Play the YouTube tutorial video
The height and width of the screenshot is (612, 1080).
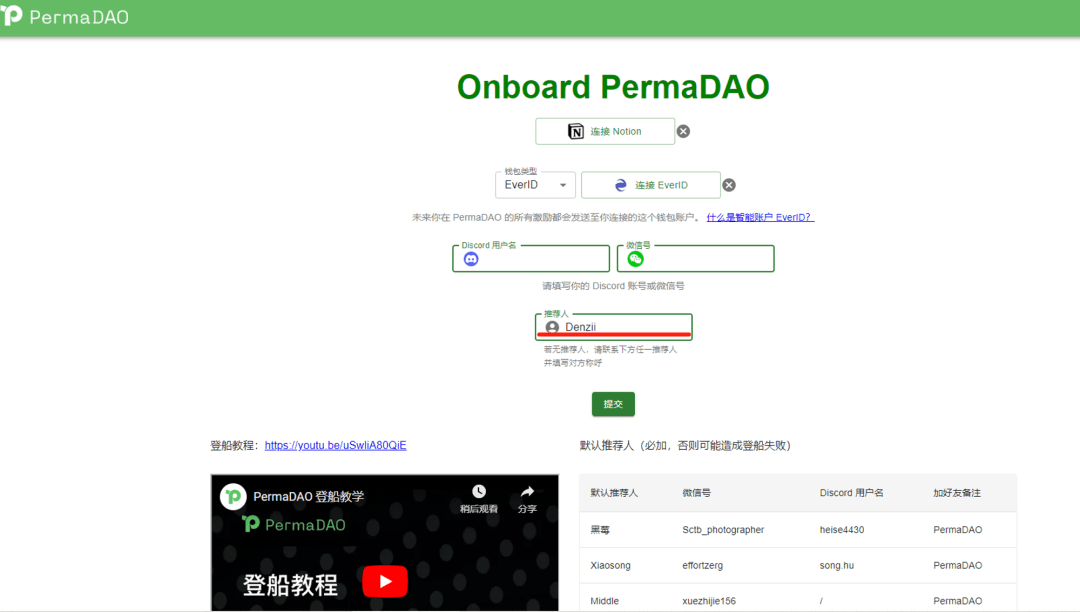pos(385,582)
